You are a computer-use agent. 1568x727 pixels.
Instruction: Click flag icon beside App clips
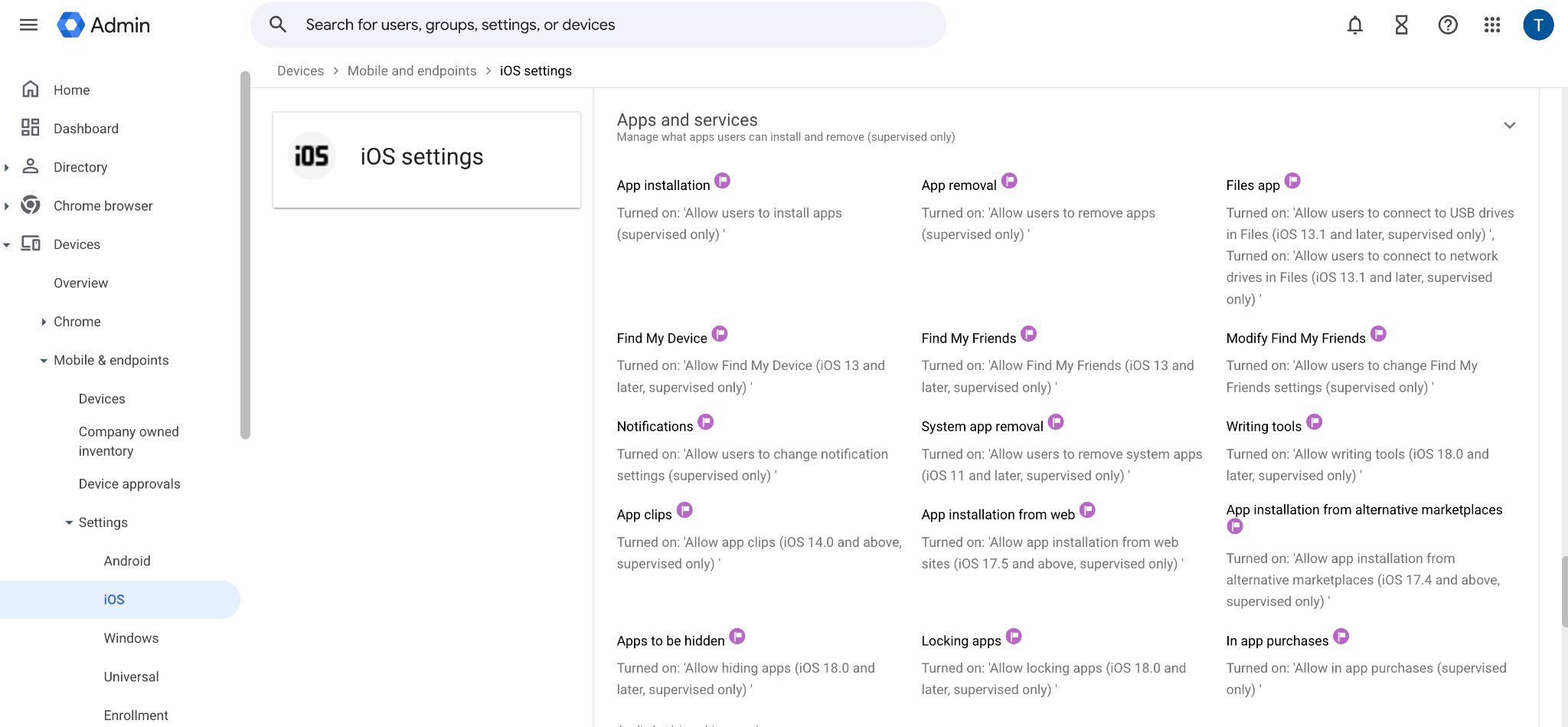684,510
